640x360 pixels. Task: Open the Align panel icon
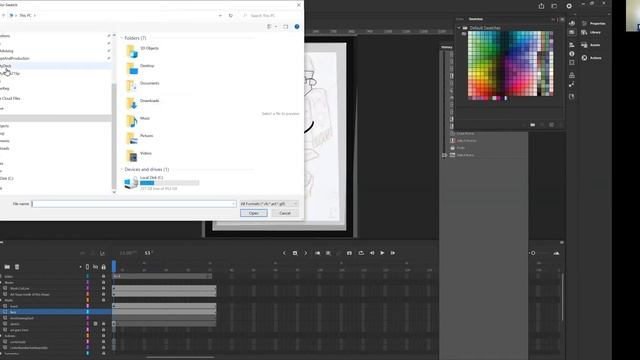coord(572,45)
